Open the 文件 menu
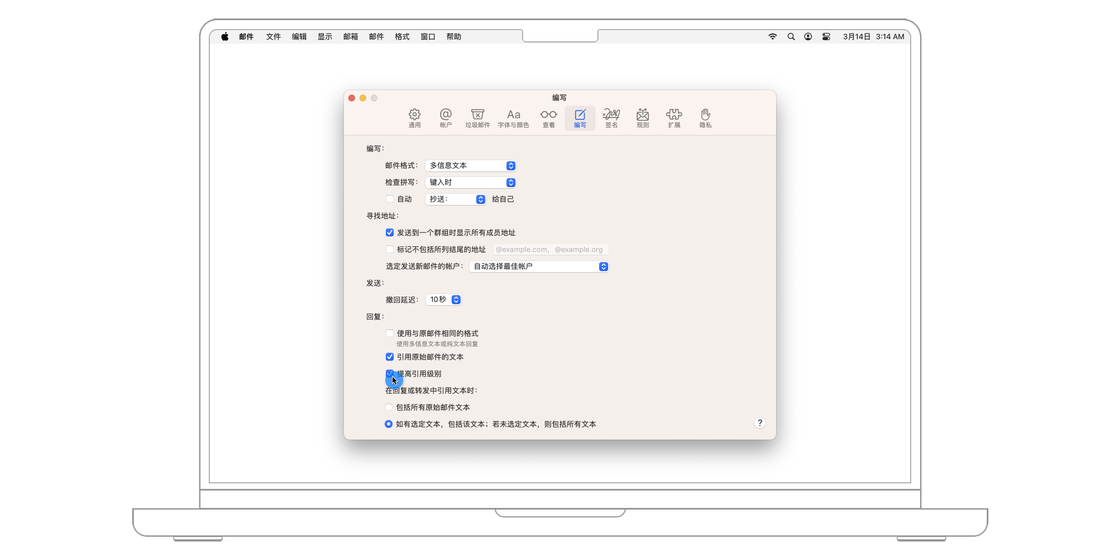The height and width of the screenshot is (560, 1120). [x=274, y=36]
